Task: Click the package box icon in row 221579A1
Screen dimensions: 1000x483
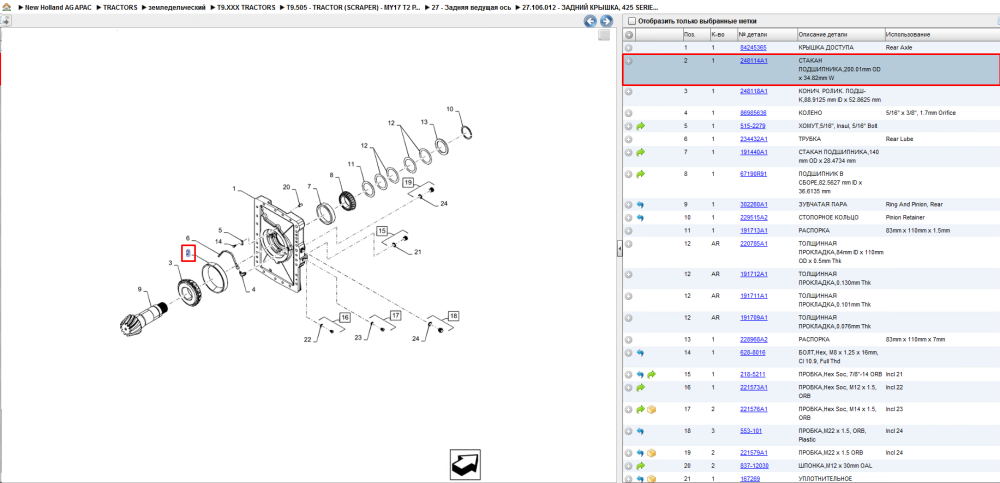Action: [651, 452]
